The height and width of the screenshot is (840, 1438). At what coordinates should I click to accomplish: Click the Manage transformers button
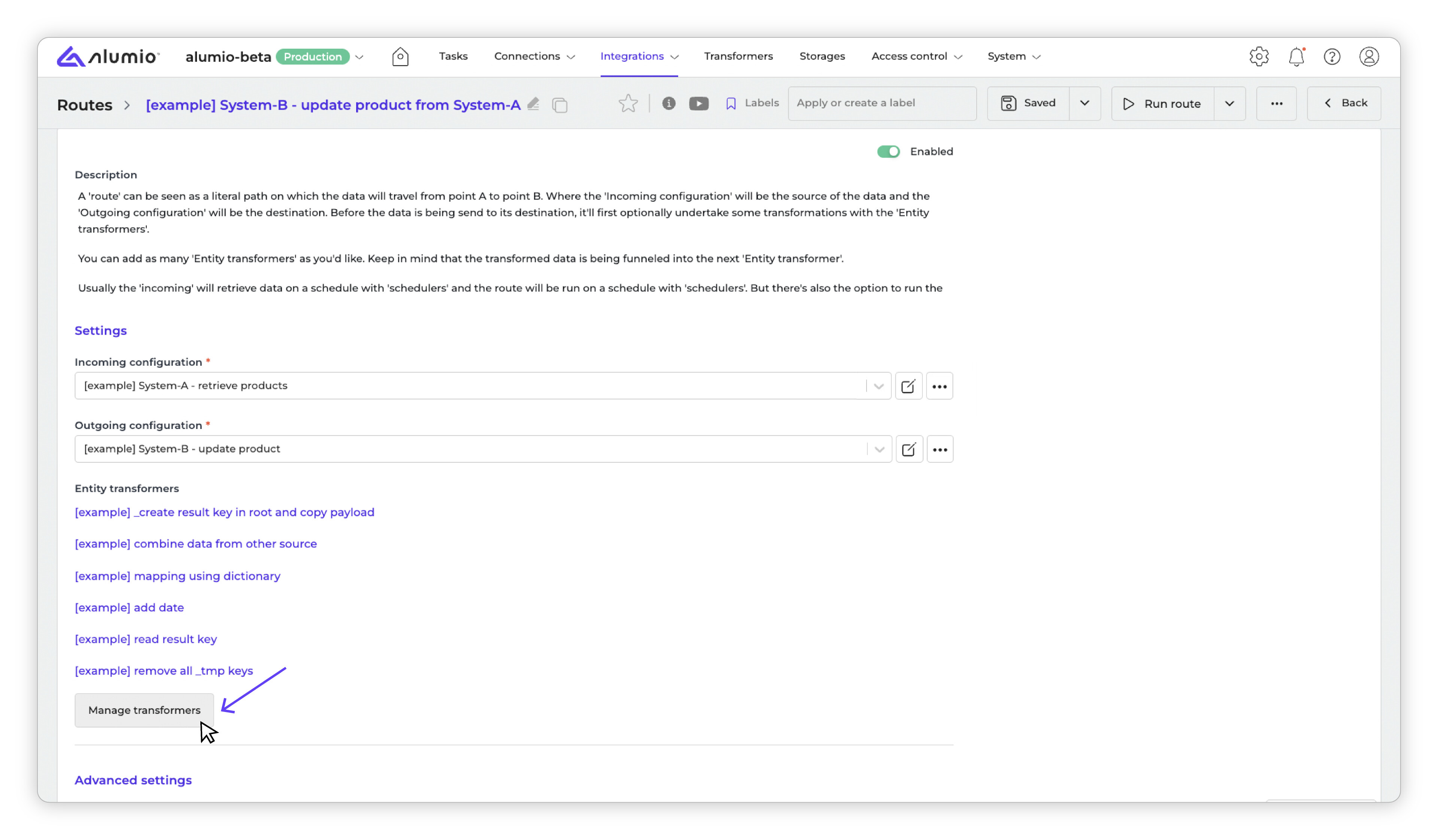[145, 710]
